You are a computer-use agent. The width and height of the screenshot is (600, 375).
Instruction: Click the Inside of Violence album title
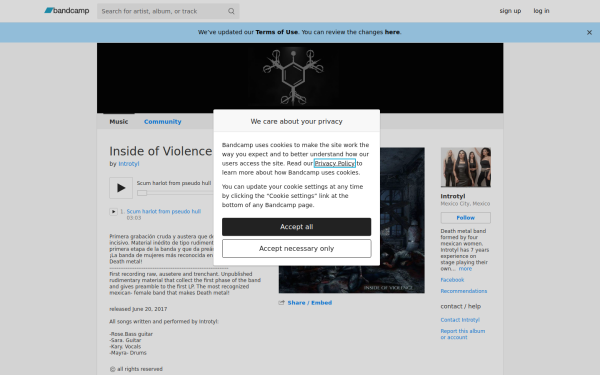[x=161, y=151]
